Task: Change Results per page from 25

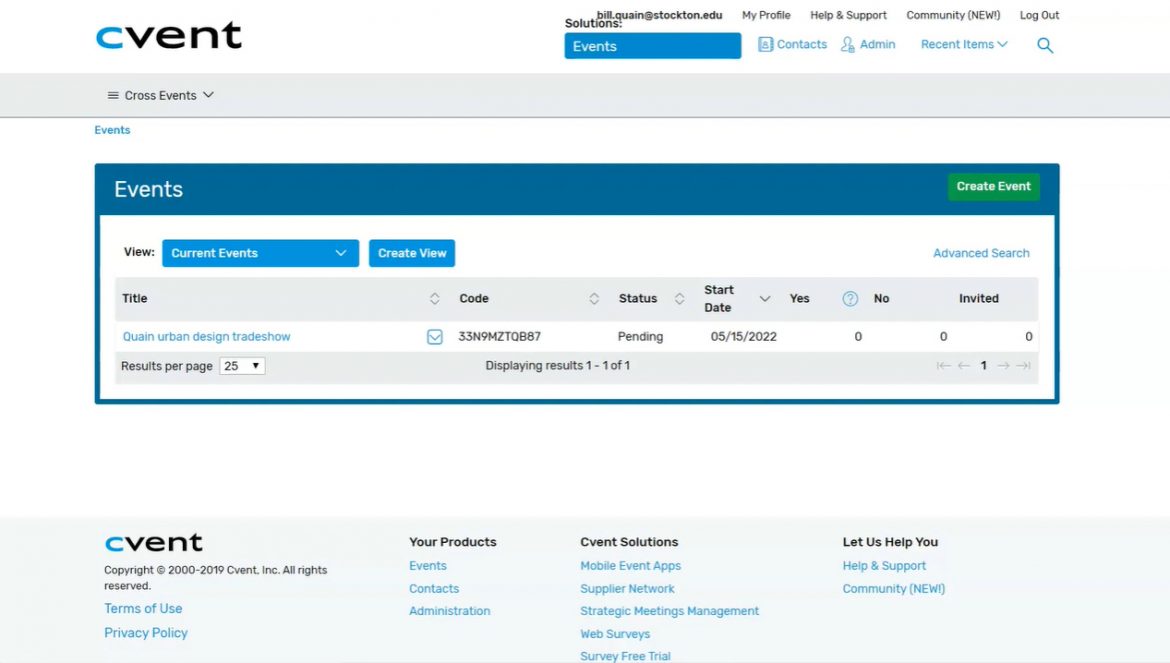Action: (242, 365)
